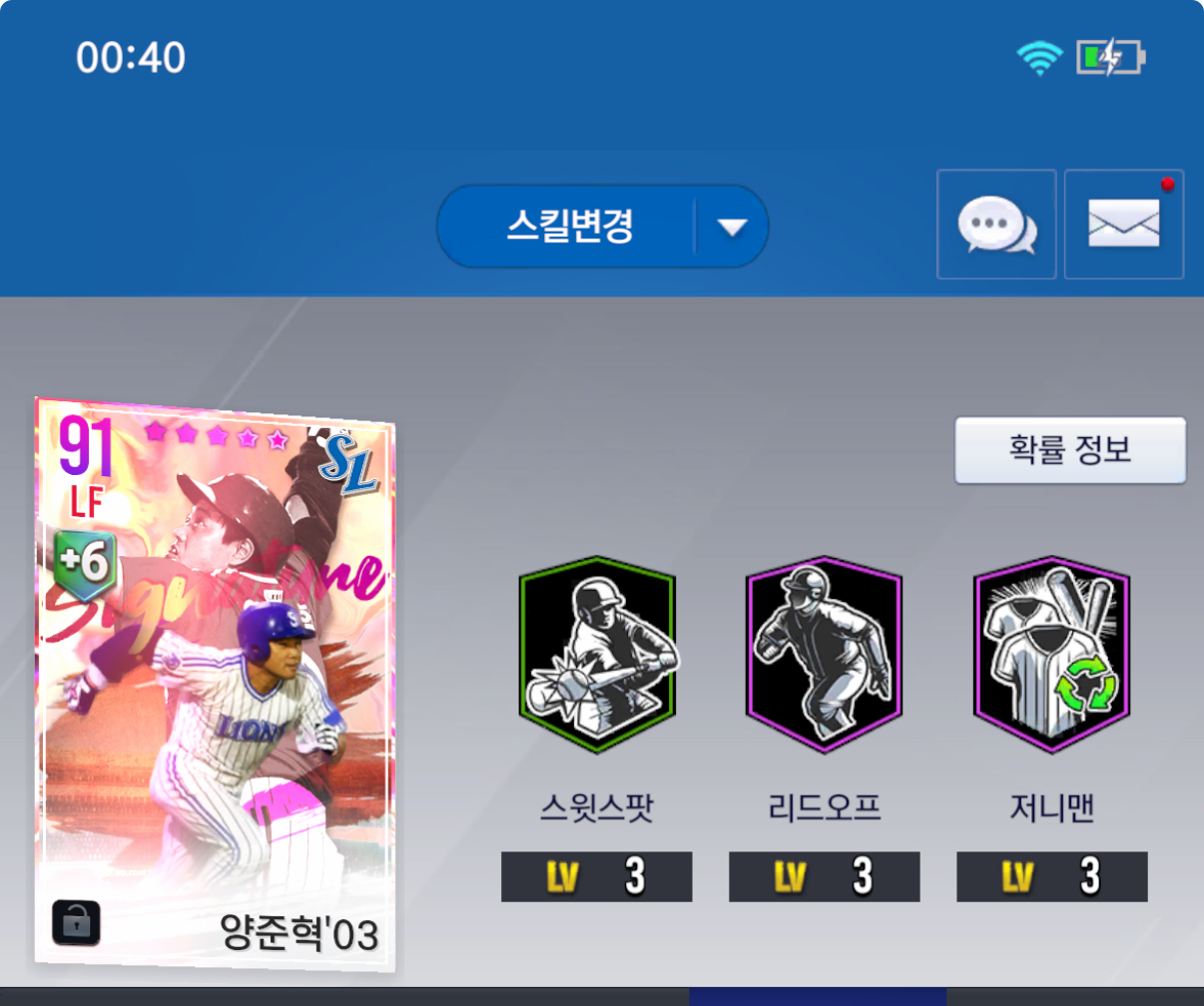
Task: Open the mailbox envelope icon
Action: [1124, 225]
